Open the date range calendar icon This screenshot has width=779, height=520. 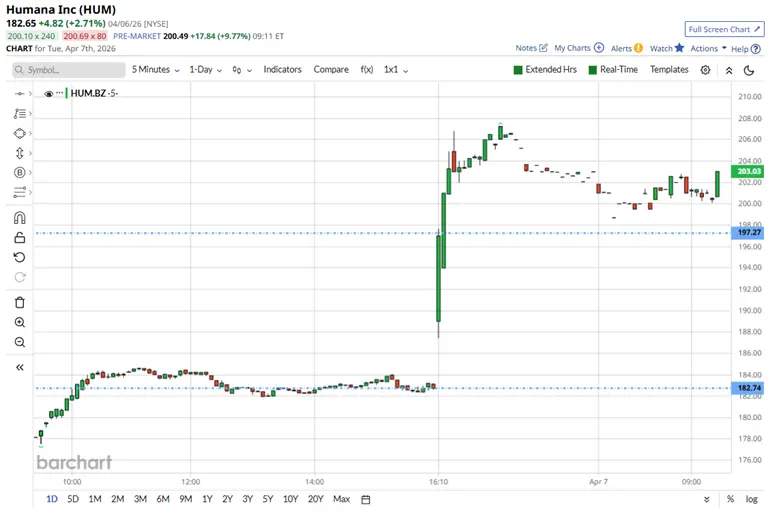(x=366, y=499)
